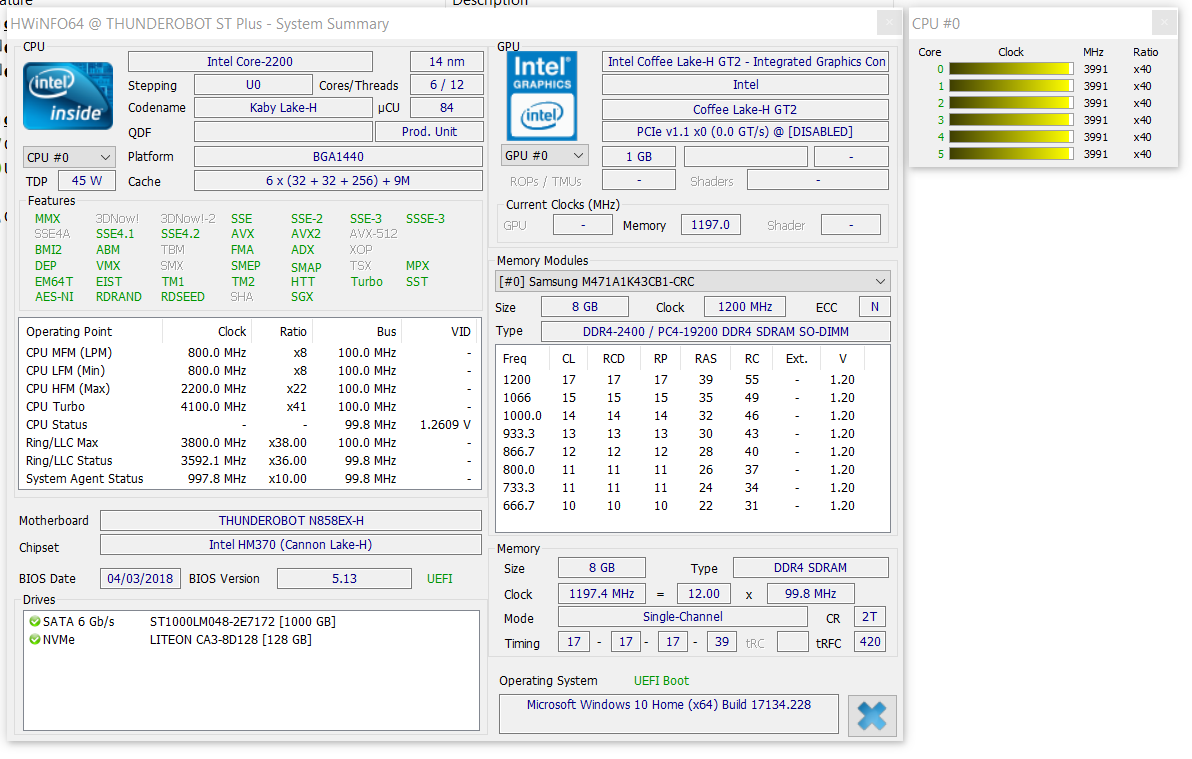The height and width of the screenshot is (759, 1192).
Task: Click the CPU HFM (Max) operating point row
Action: (x=249, y=389)
